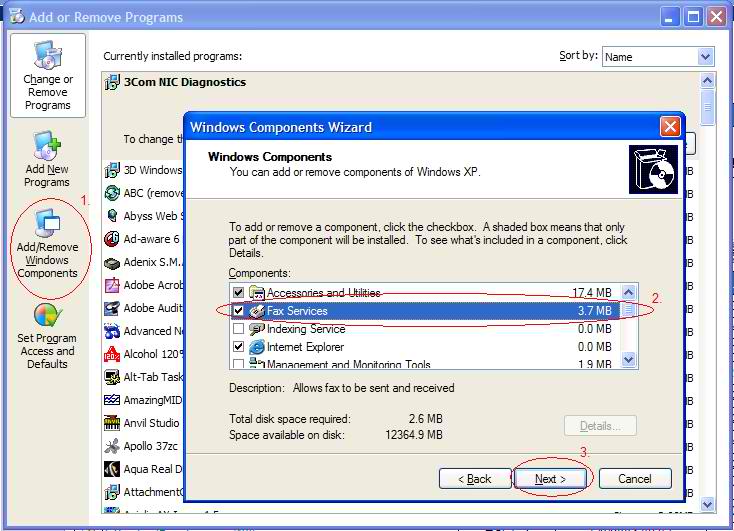
Task: Minimize the Add or Remove Programs window
Action: pos(670,17)
